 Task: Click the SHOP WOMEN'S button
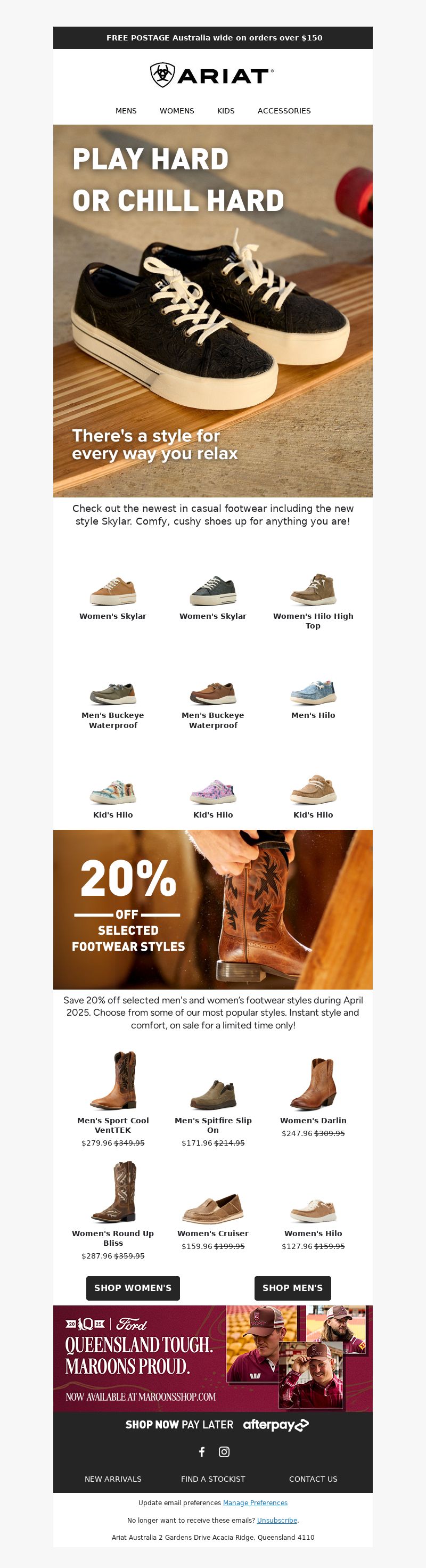tap(133, 1288)
